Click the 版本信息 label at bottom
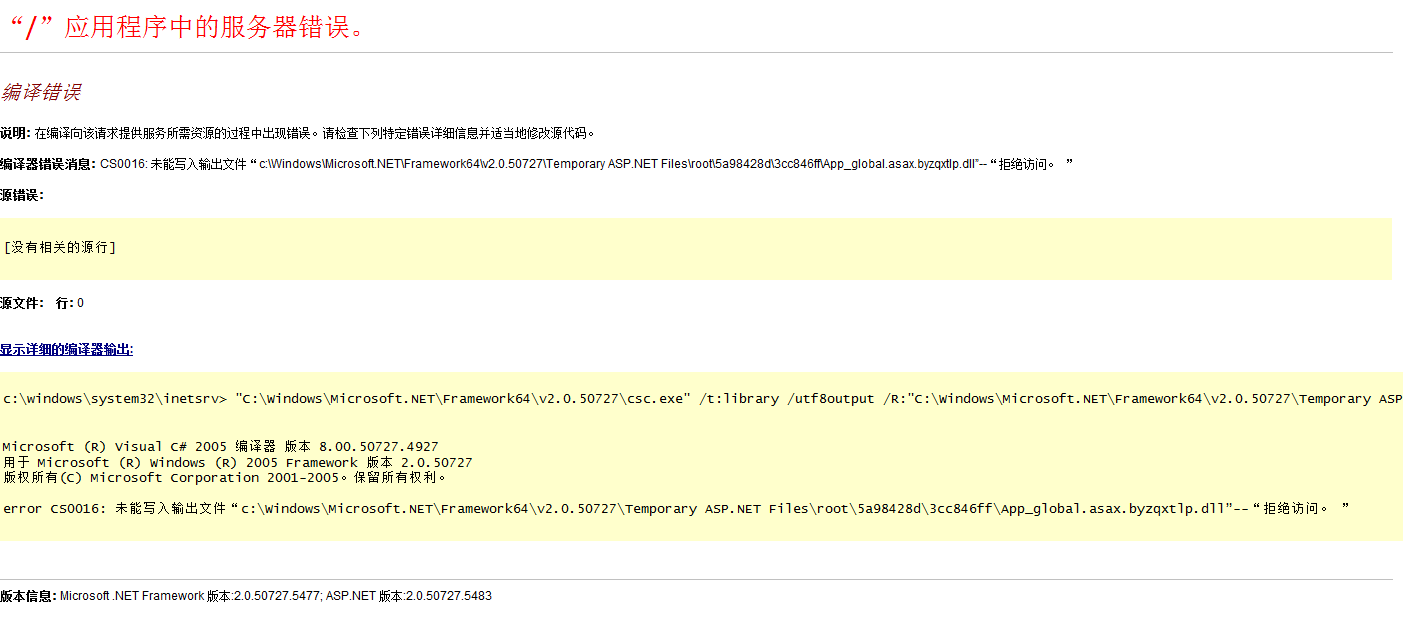1403x623 pixels. click(x=28, y=596)
